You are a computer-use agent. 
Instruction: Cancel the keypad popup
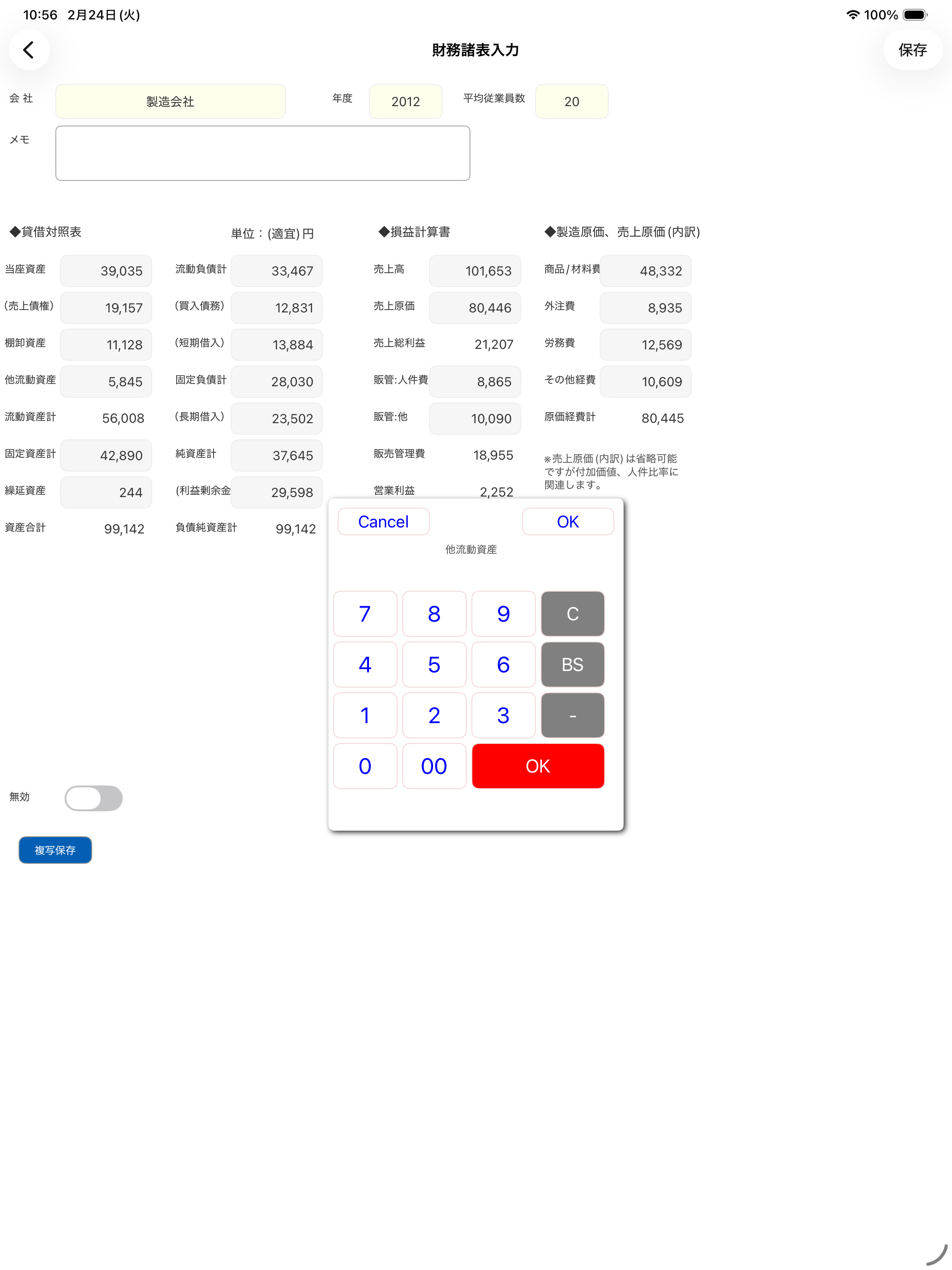[x=383, y=521]
